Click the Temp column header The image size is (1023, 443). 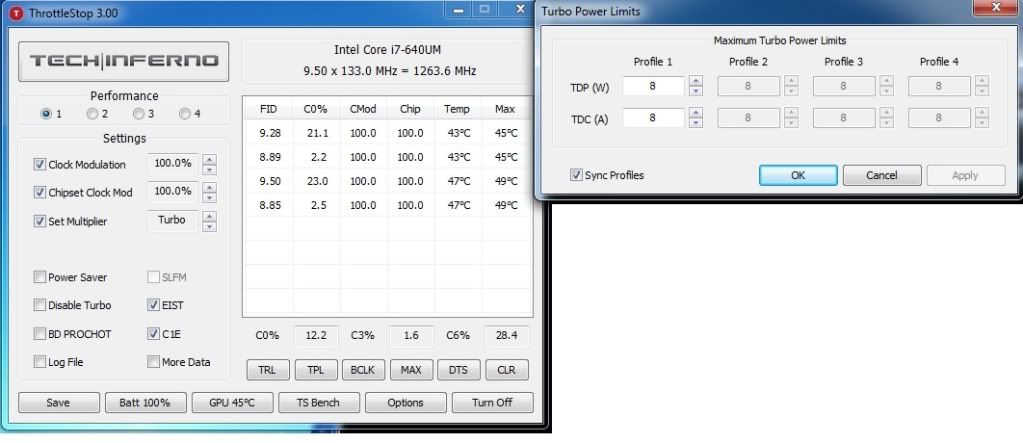[457, 109]
